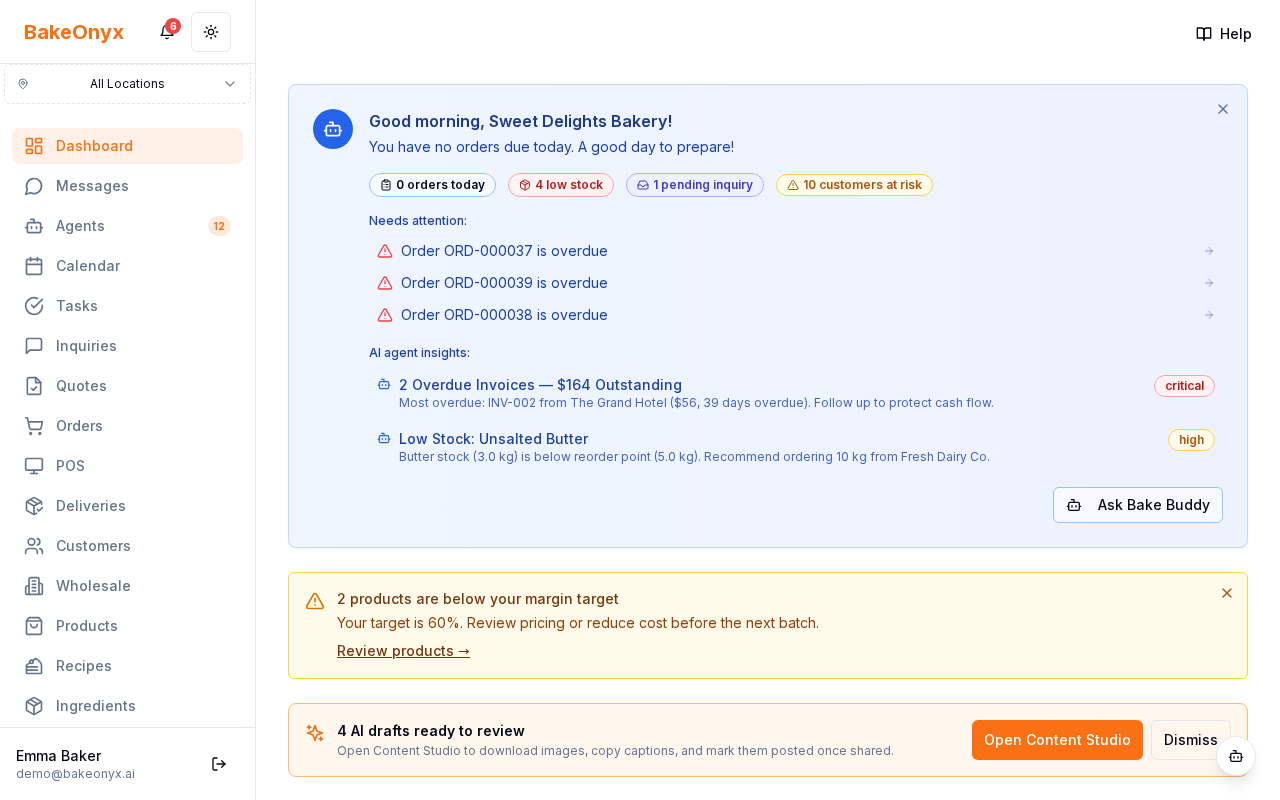This screenshot has height=800, width=1280.
Task: Expand overdue order ORD-000038 arrow
Action: click(x=1209, y=315)
